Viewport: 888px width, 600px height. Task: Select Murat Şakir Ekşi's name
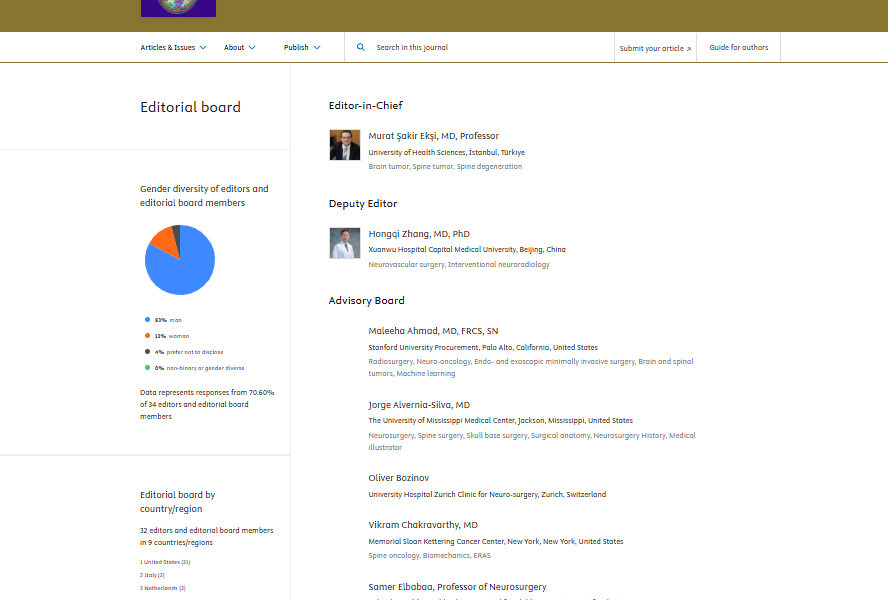click(x=433, y=136)
